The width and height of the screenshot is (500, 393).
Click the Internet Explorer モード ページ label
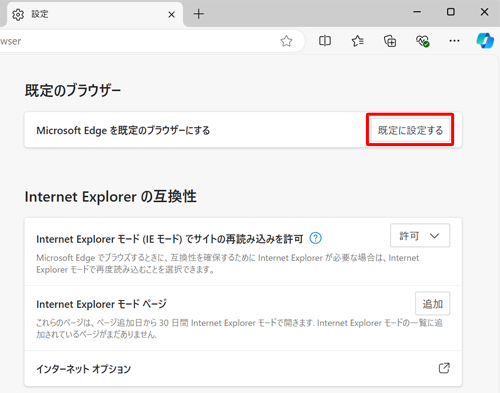[x=101, y=304]
